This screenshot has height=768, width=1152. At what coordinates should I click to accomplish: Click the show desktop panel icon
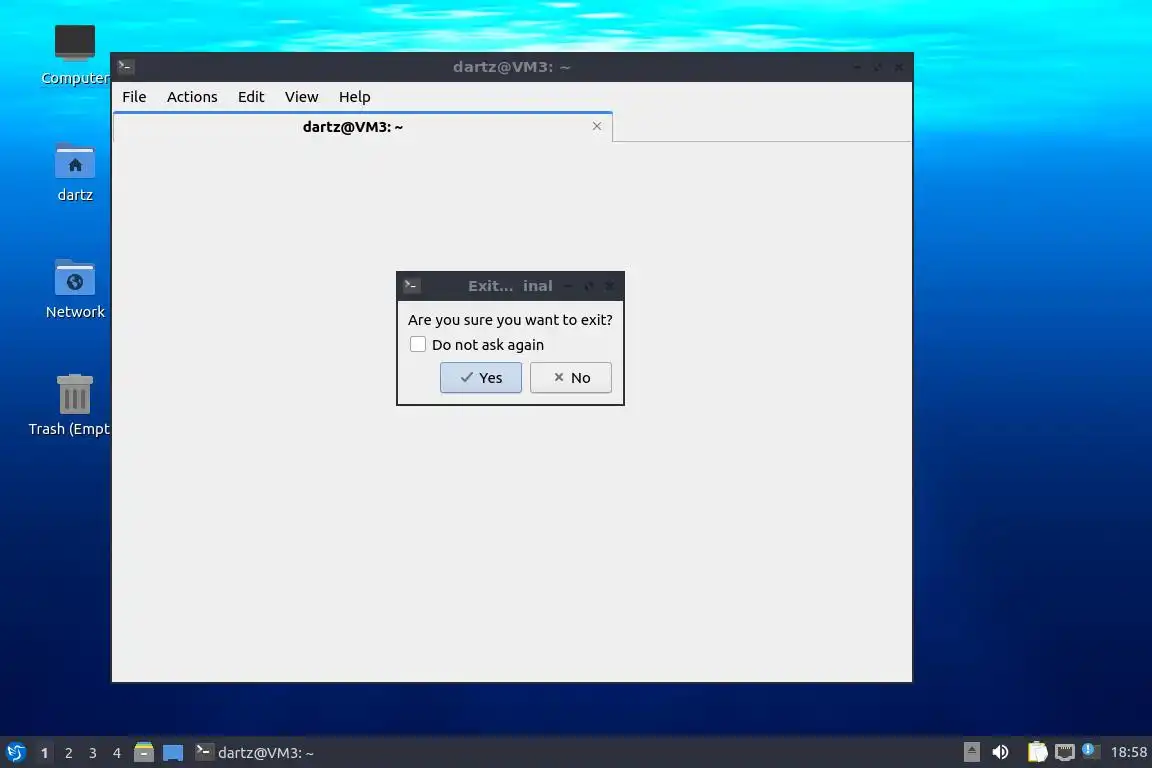click(173, 753)
